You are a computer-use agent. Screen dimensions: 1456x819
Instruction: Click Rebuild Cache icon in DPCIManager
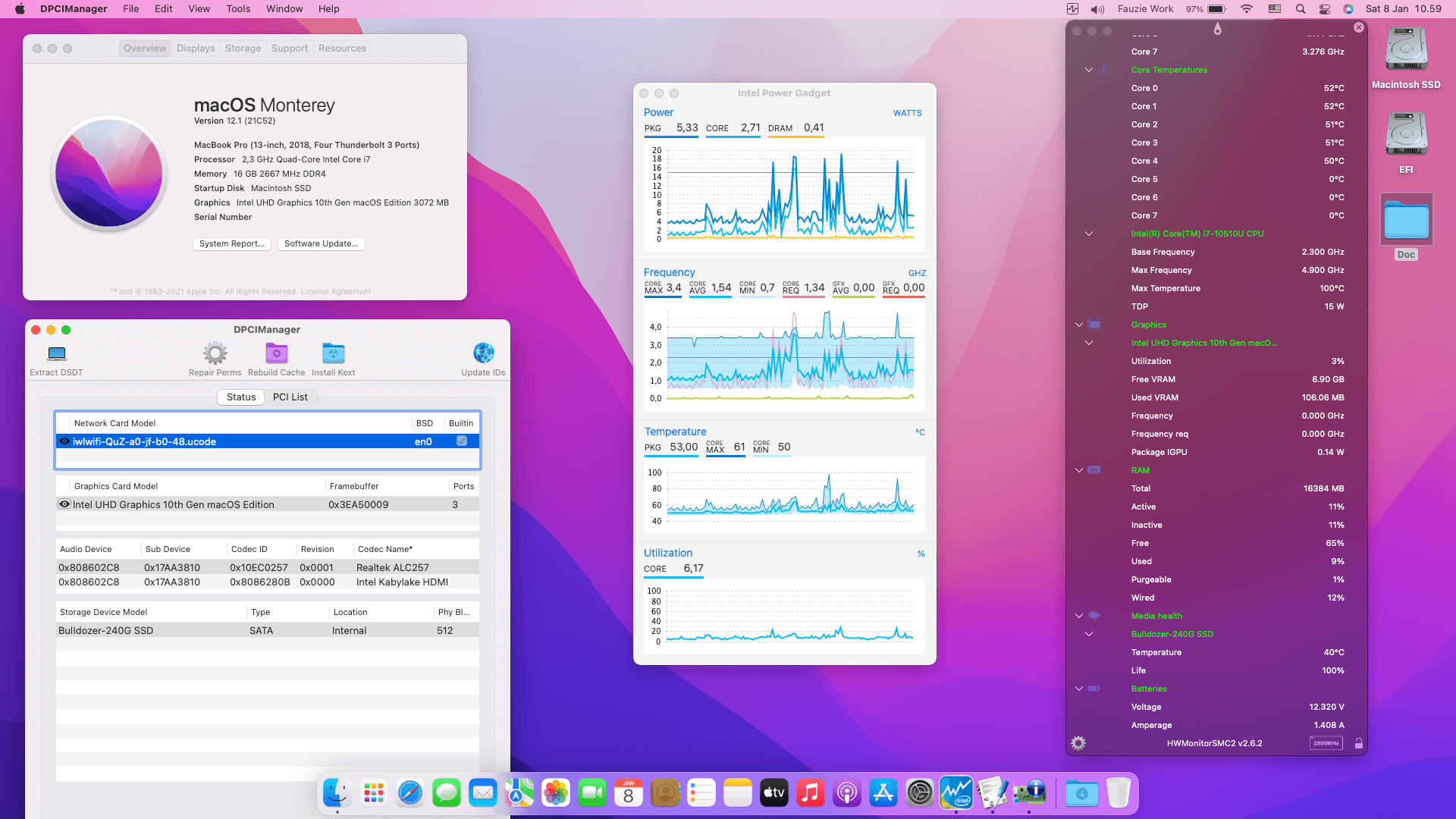277,353
